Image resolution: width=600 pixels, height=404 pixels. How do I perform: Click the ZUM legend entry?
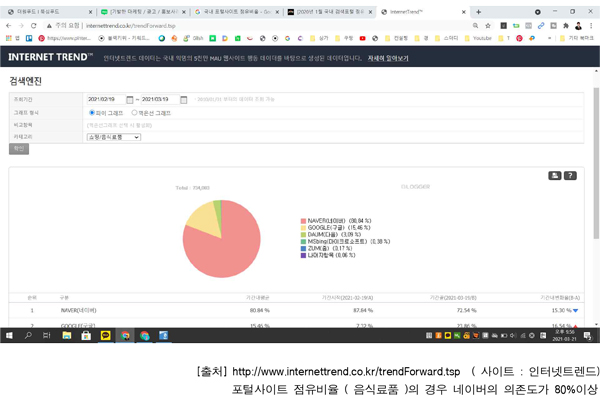click(x=326, y=249)
